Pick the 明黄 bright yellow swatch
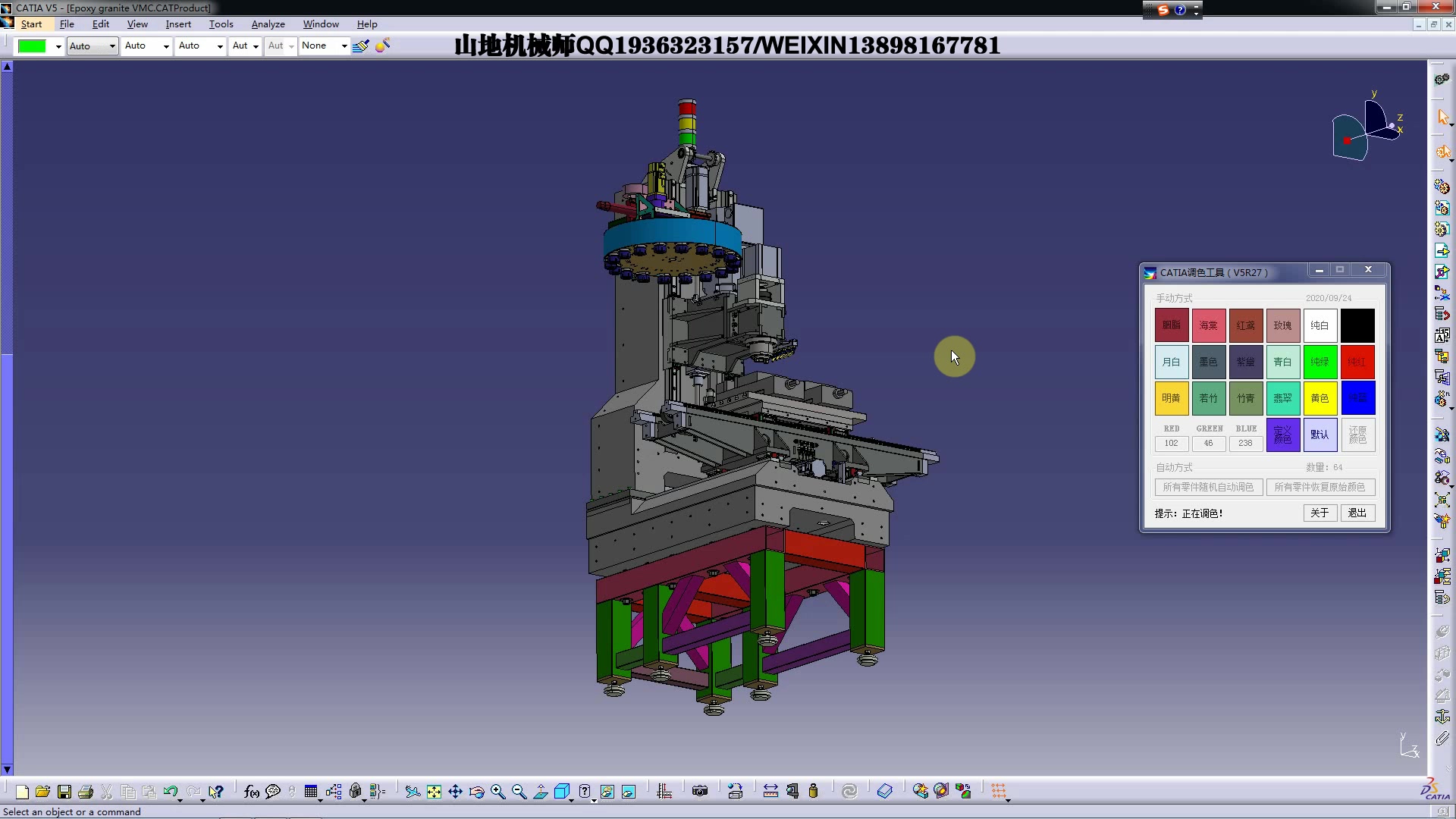Viewport: 1456px width, 819px height. [1172, 398]
